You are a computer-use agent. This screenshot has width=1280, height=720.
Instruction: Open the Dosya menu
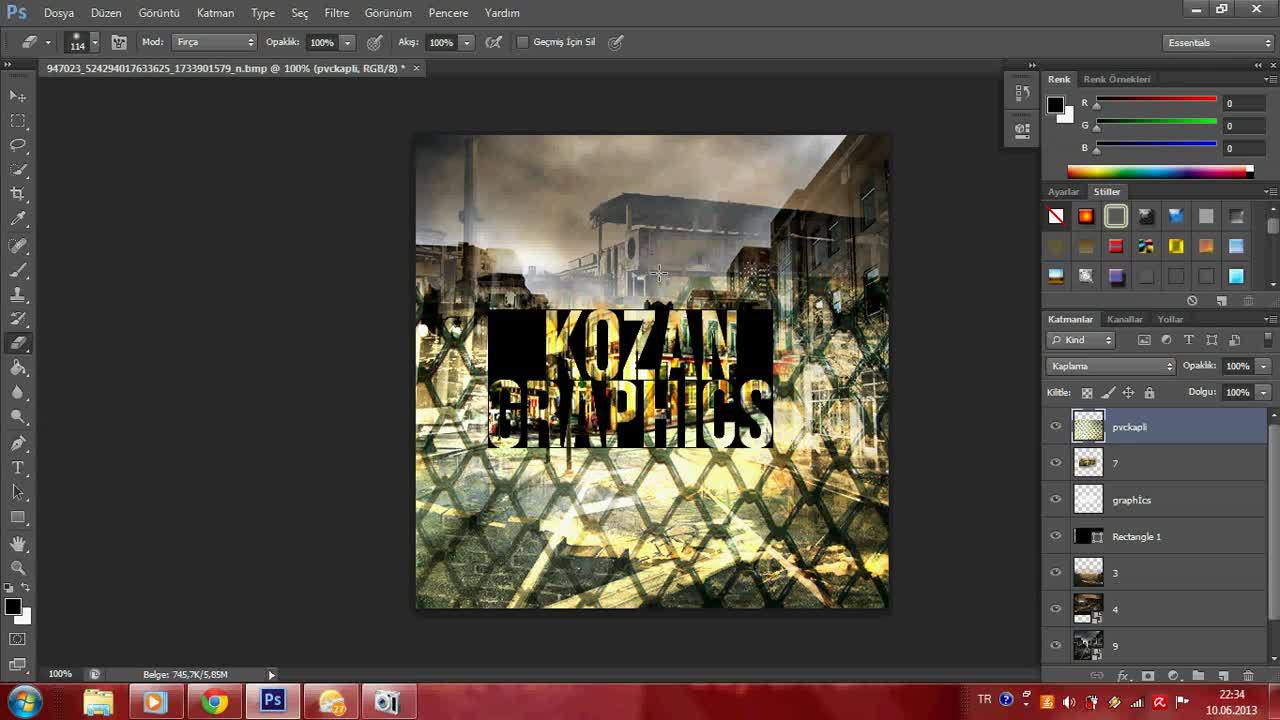coord(59,13)
